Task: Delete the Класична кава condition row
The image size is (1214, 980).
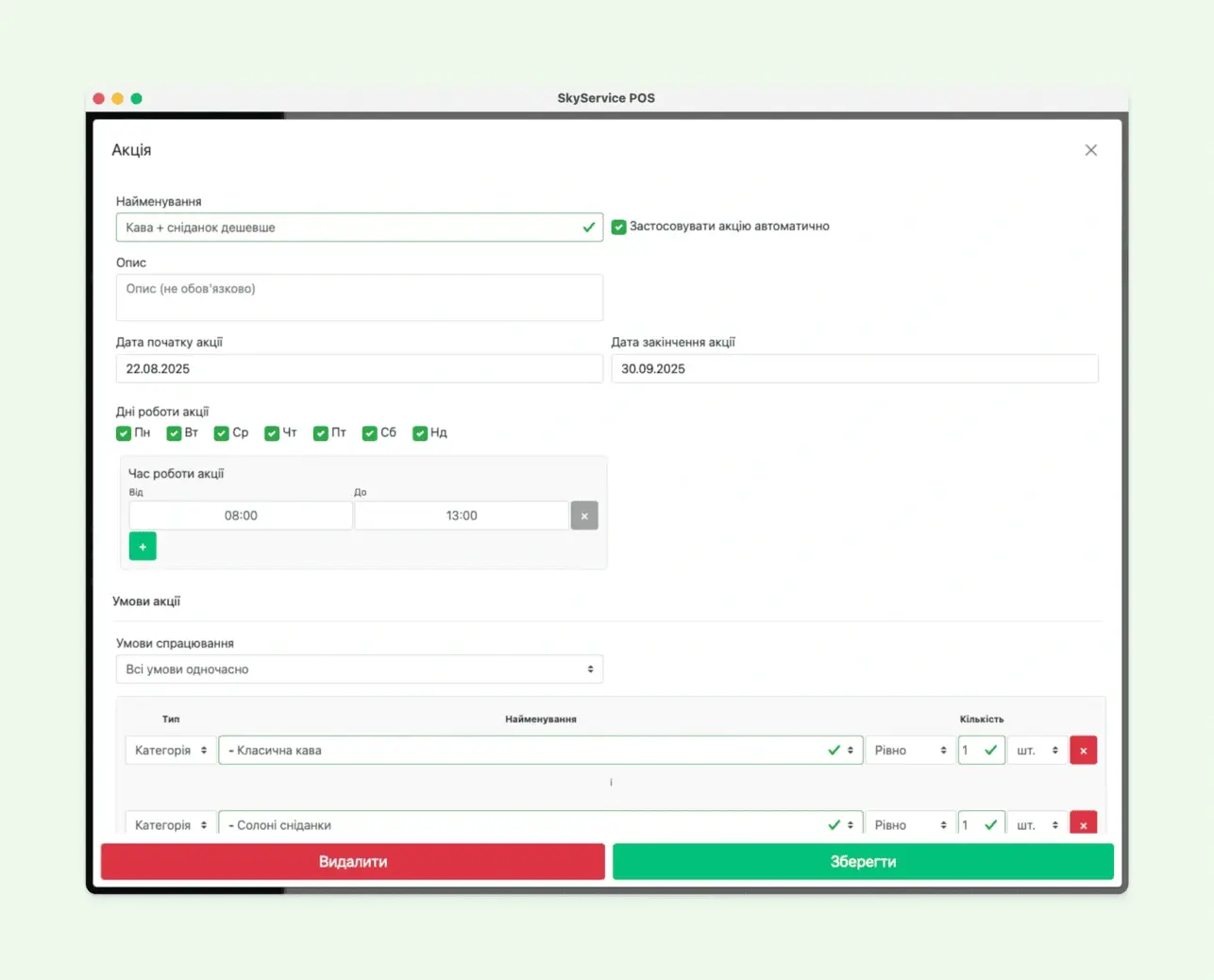Action: pyautogui.click(x=1083, y=751)
